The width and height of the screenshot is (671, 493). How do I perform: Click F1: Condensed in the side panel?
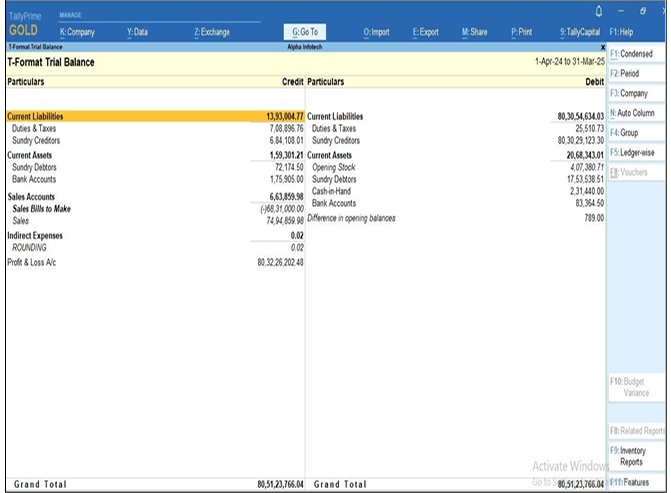[x=636, y=54]
